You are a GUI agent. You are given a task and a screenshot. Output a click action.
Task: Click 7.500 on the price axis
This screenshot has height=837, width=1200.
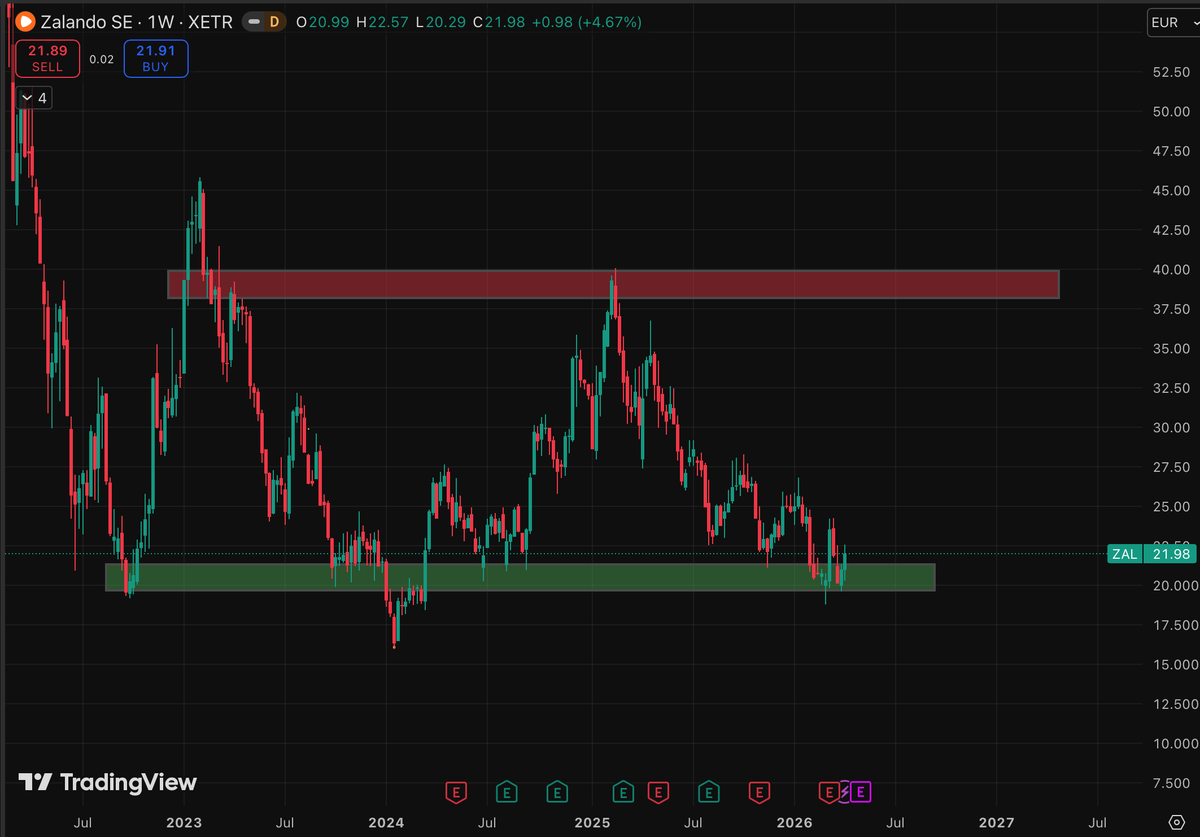click(x=1174, y=783)
